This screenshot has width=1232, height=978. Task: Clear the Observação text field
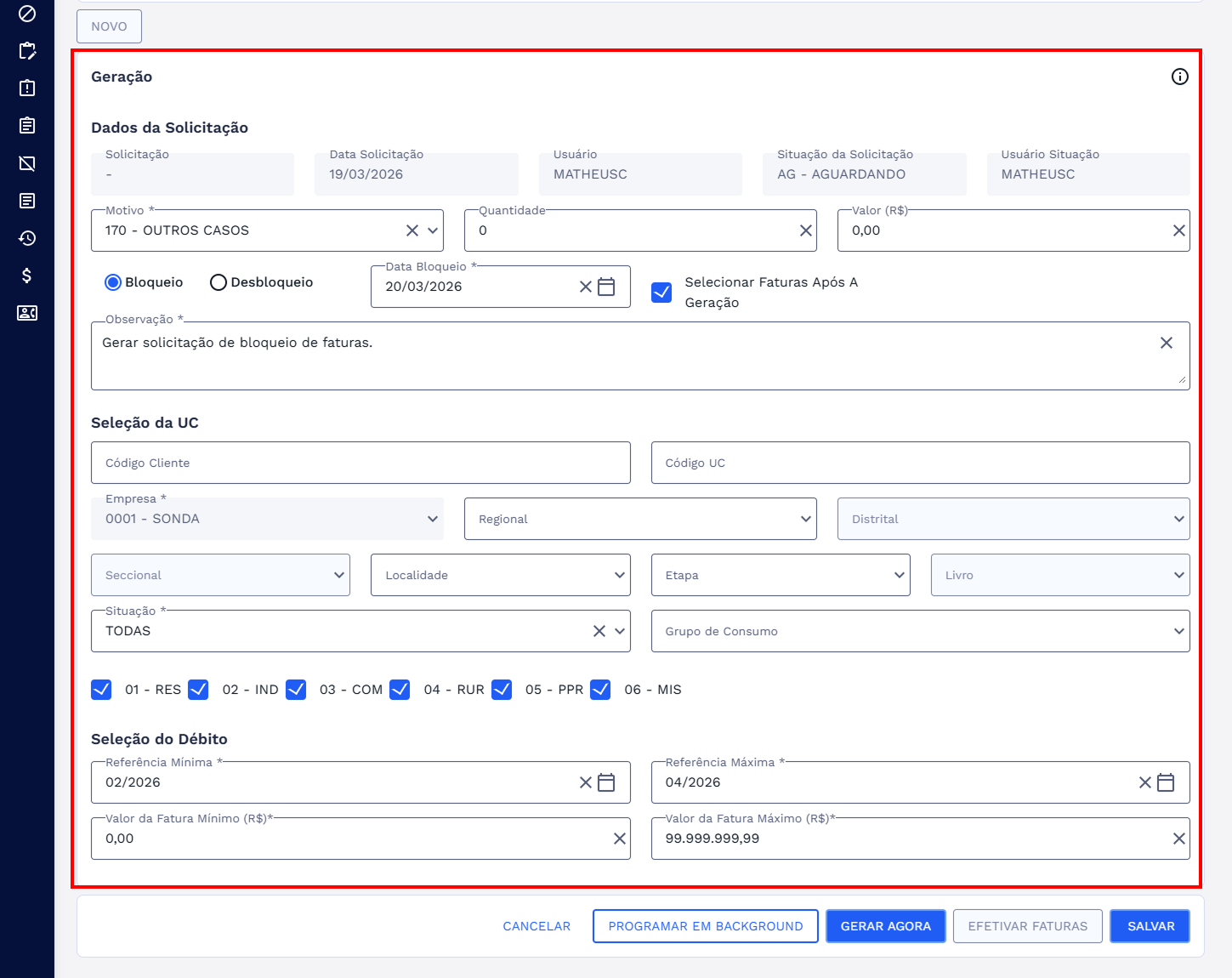point(1166,343)
